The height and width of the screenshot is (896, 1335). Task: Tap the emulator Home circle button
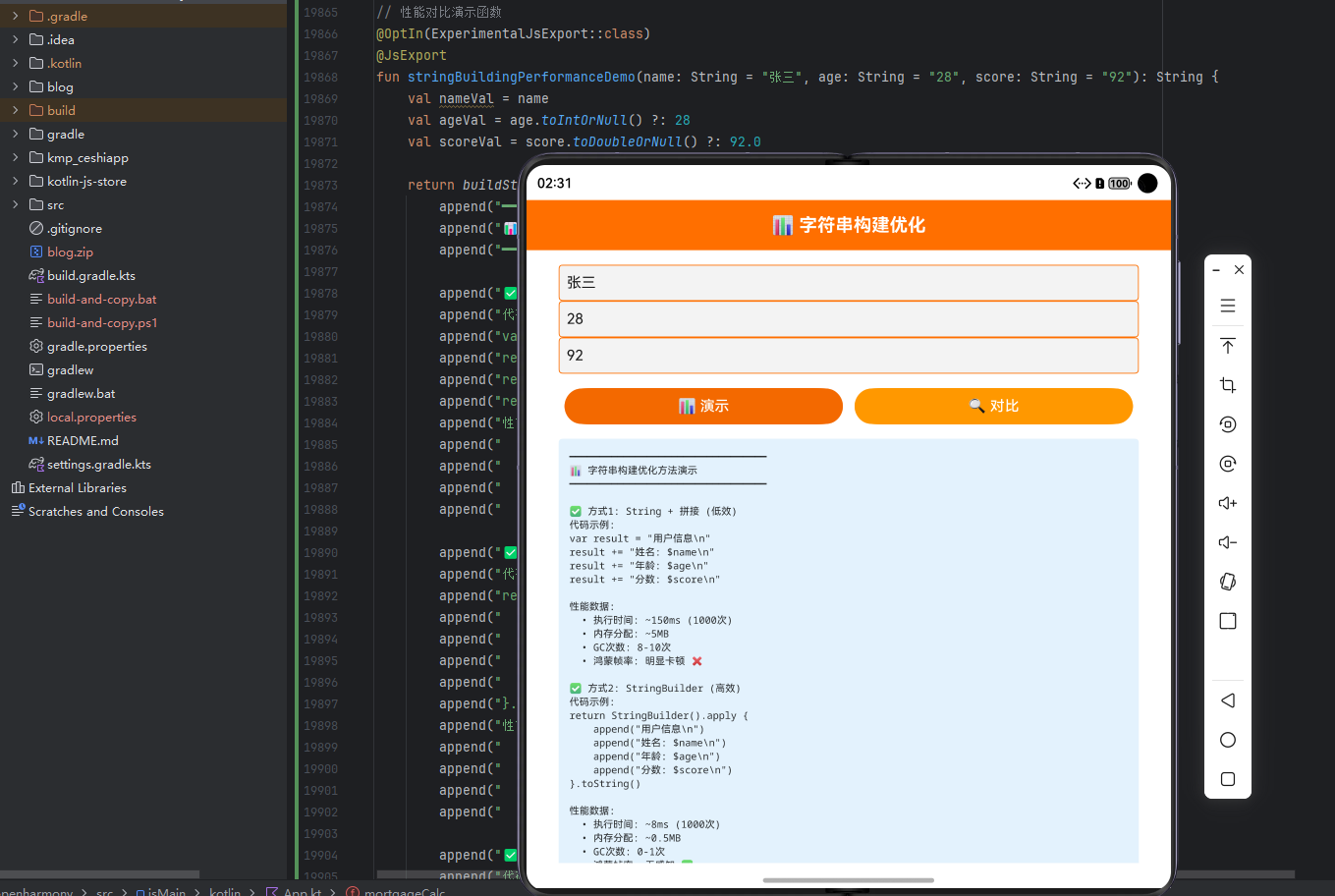coord(1228,740)
